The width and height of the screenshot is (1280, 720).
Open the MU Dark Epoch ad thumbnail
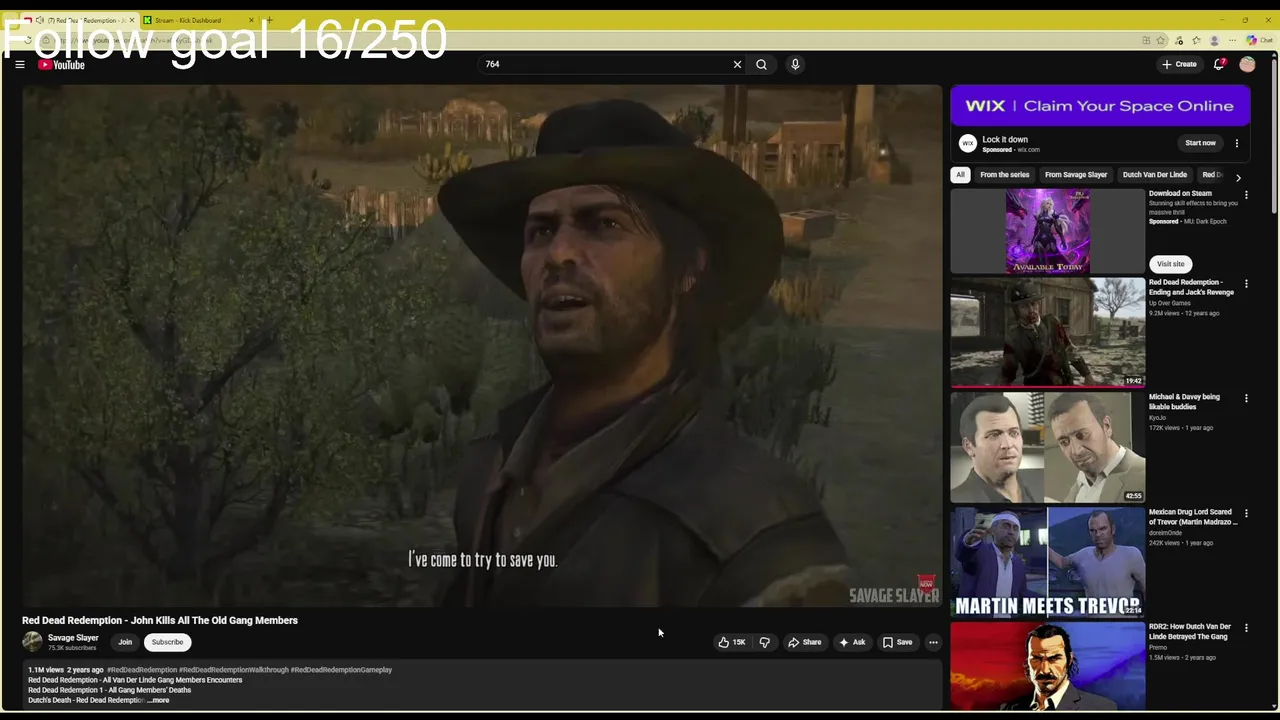(x=1047, y=231)
